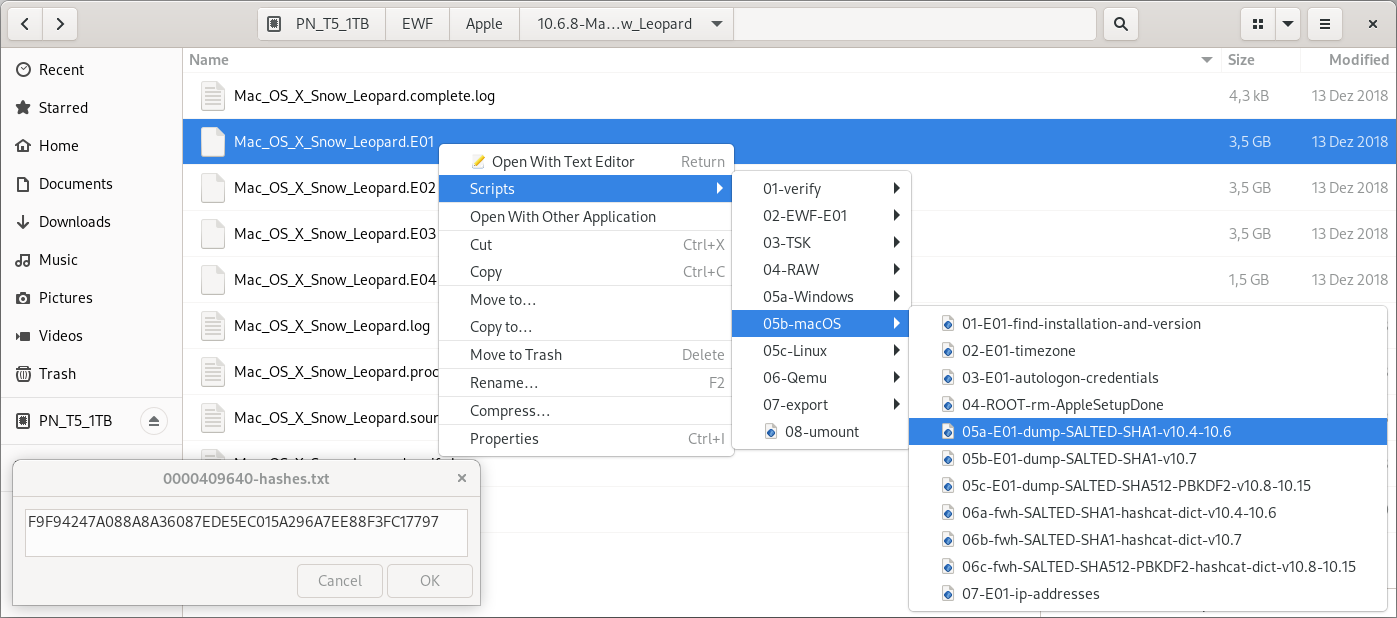Click the file icon of Mac_OS_X_Snow_Leopard.complete.log

pyautogui.click(x=213, y=96)
